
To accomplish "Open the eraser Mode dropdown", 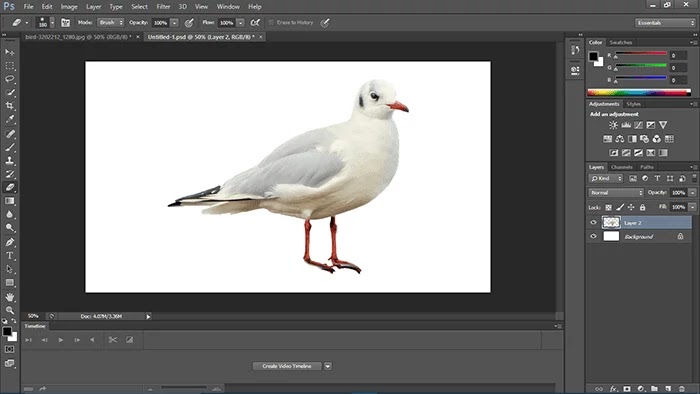I will click(110, 22).
